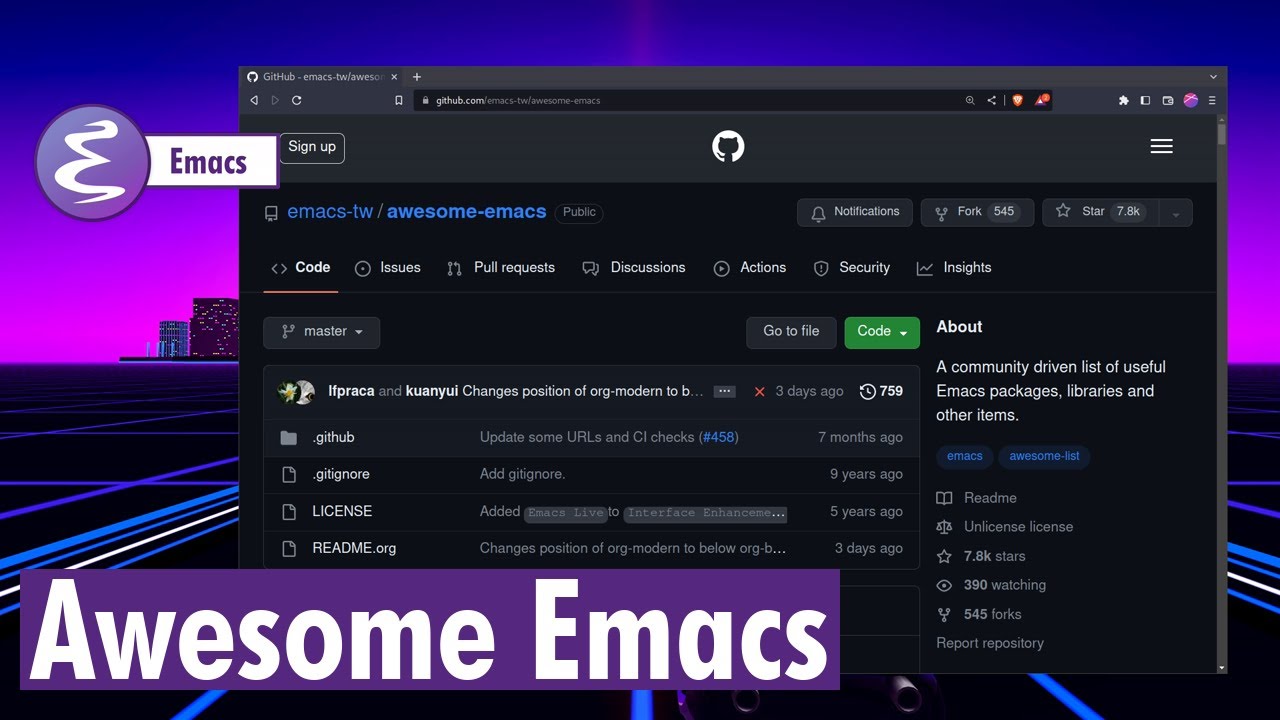Image resolution: width=1280 pixels, height=720 pixels.
Task: Switch to the Actions tab
Action: point(750,268)
